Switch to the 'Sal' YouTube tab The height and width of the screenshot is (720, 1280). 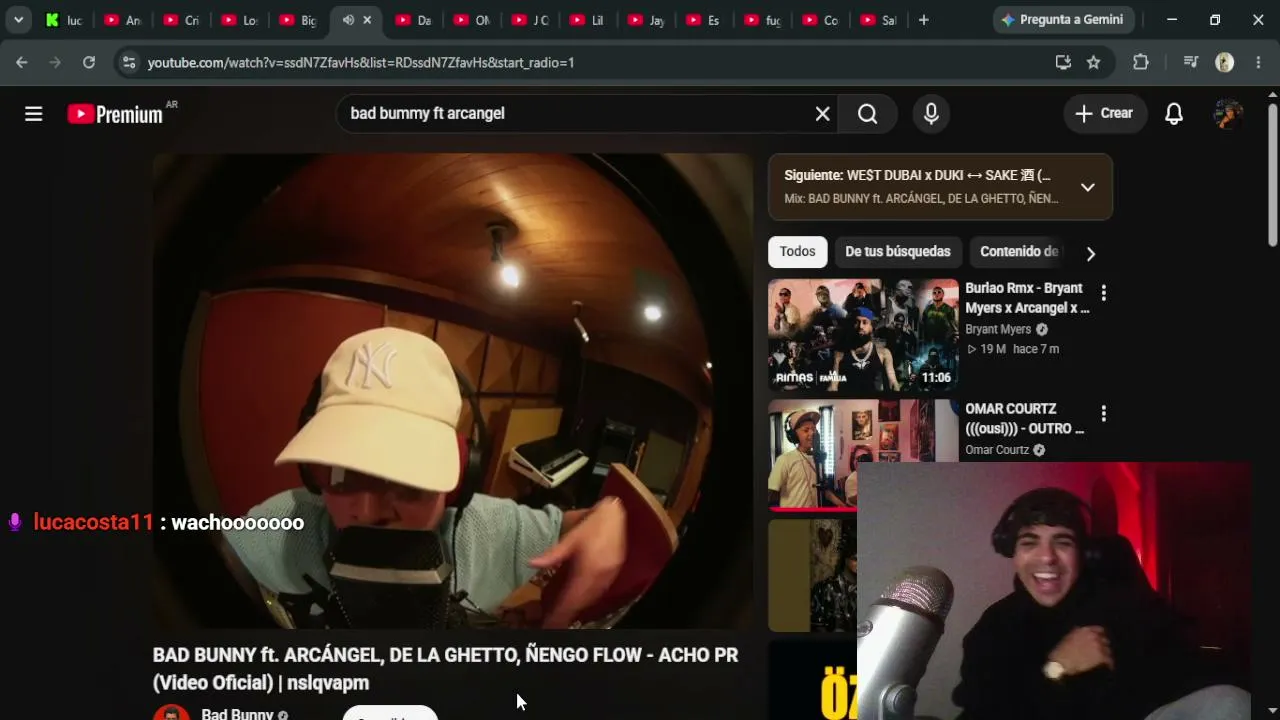coord(878,20)
